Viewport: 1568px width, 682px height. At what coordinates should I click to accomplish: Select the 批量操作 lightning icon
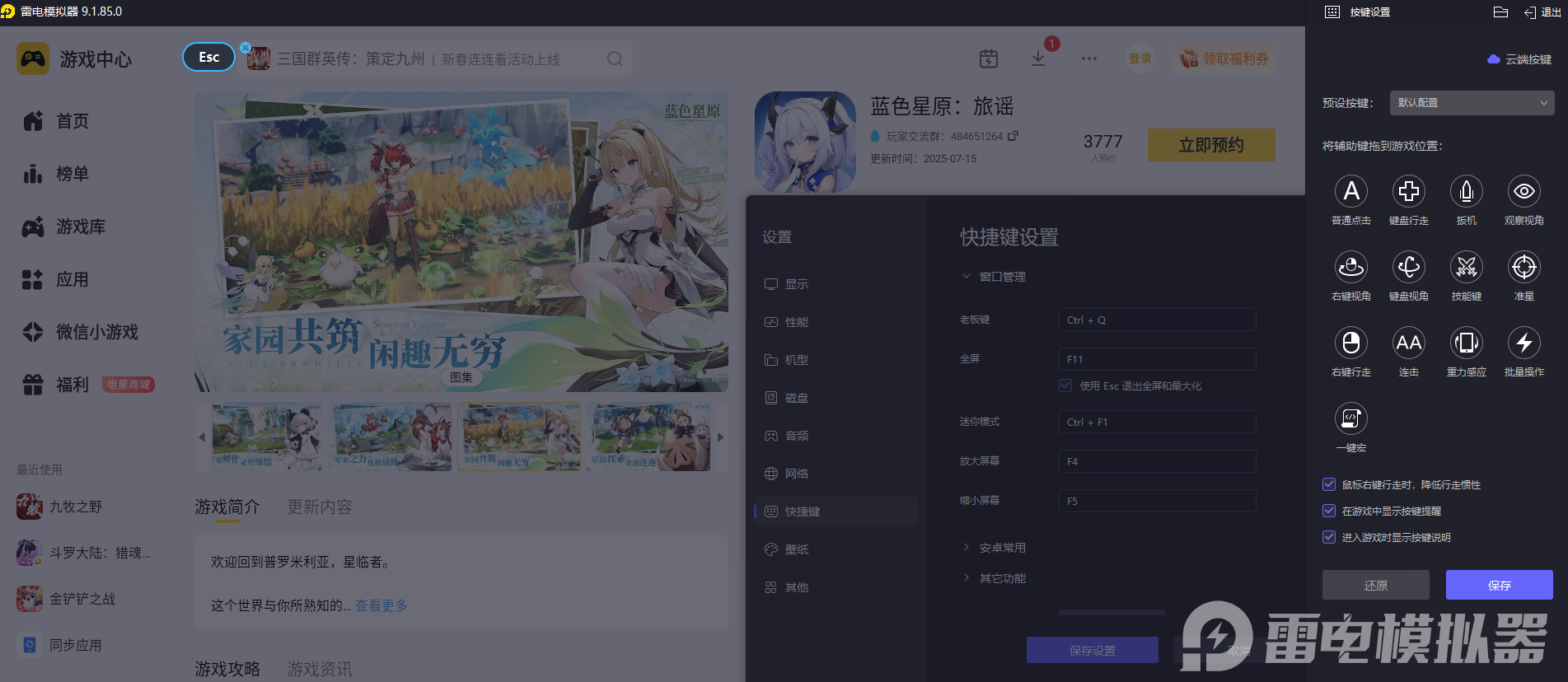coord(1524,343)
